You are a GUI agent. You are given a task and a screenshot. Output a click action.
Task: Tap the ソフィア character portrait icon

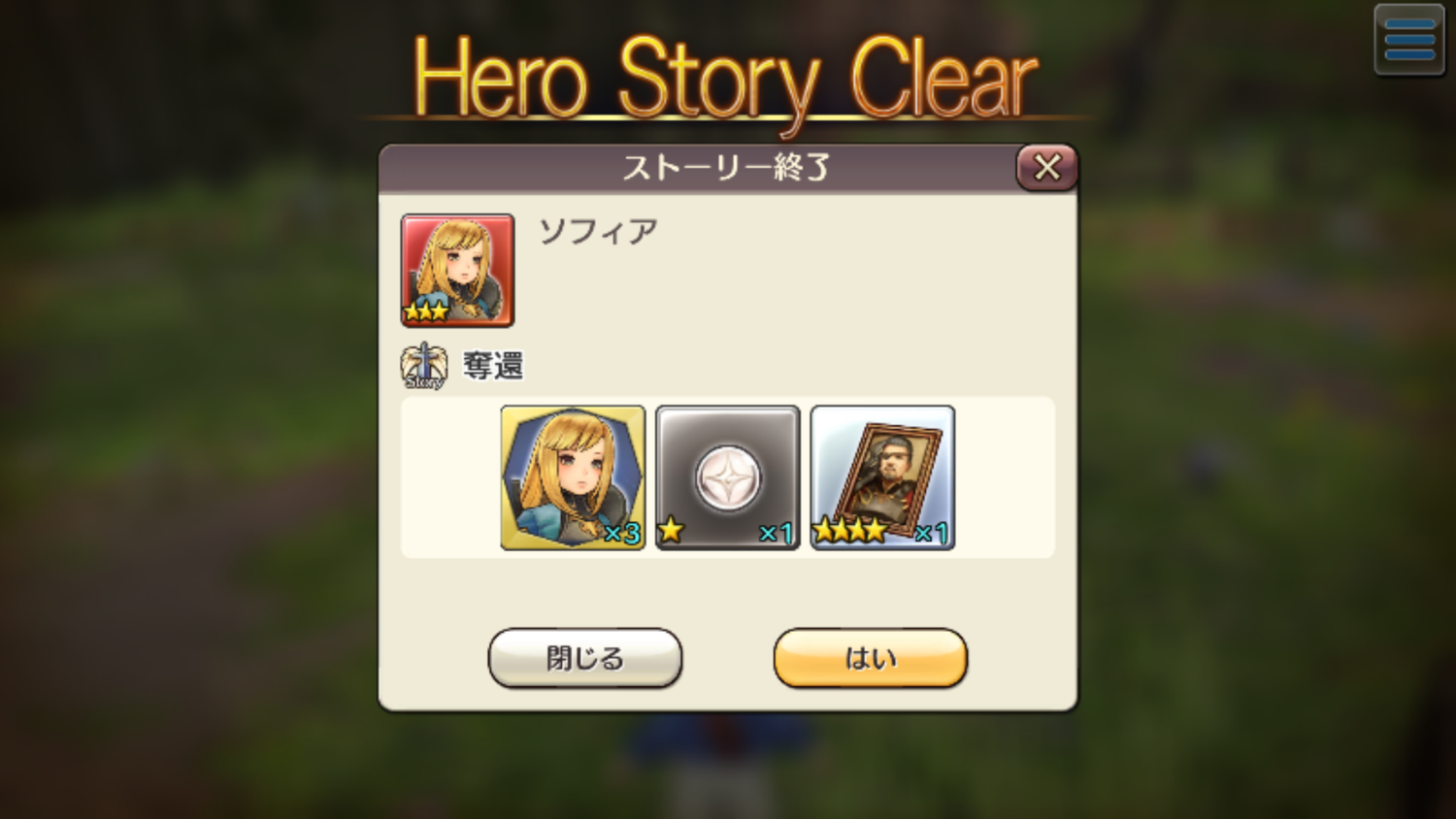(x=457, y=270)
